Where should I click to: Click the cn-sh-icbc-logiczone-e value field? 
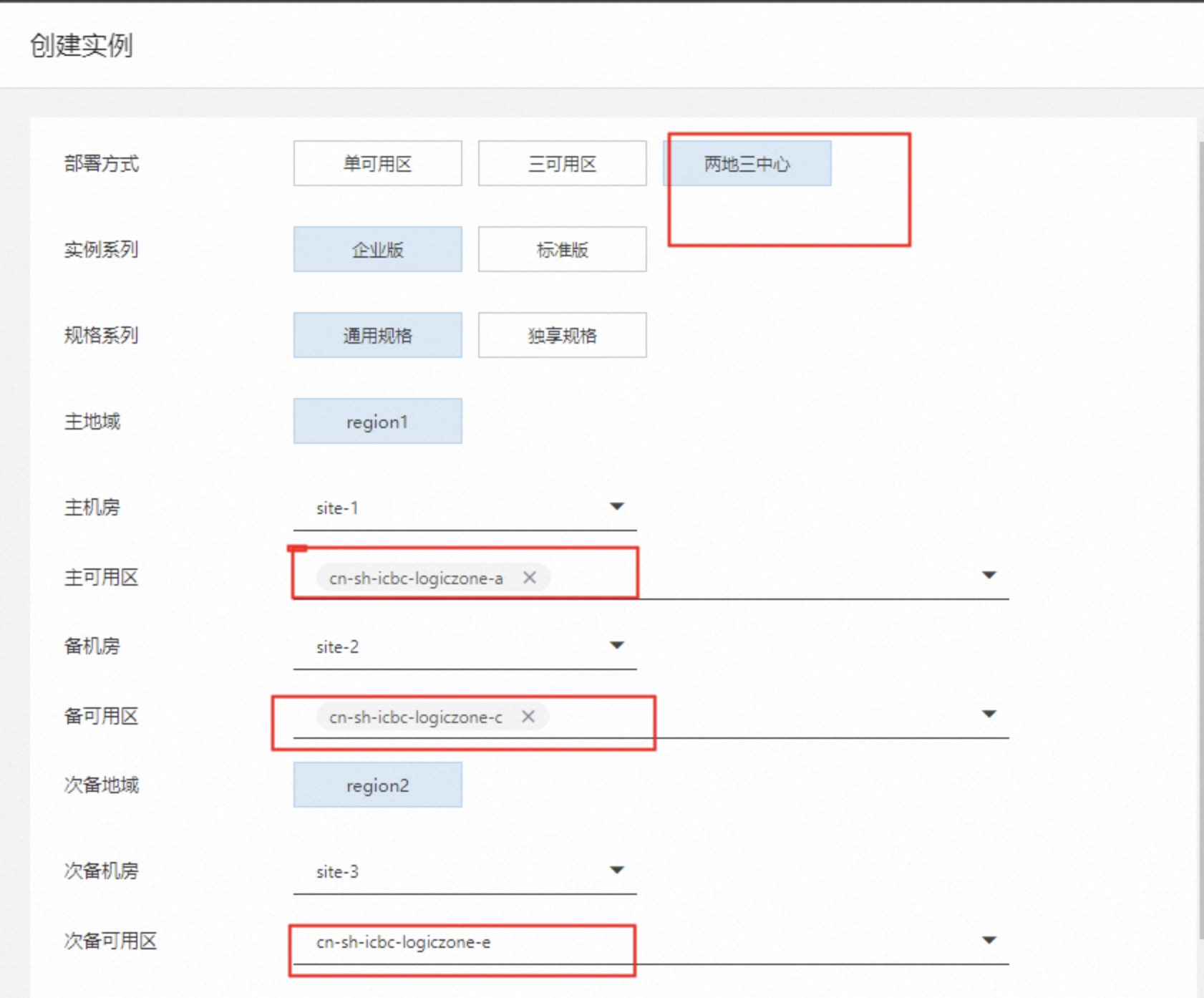[651, 942]
